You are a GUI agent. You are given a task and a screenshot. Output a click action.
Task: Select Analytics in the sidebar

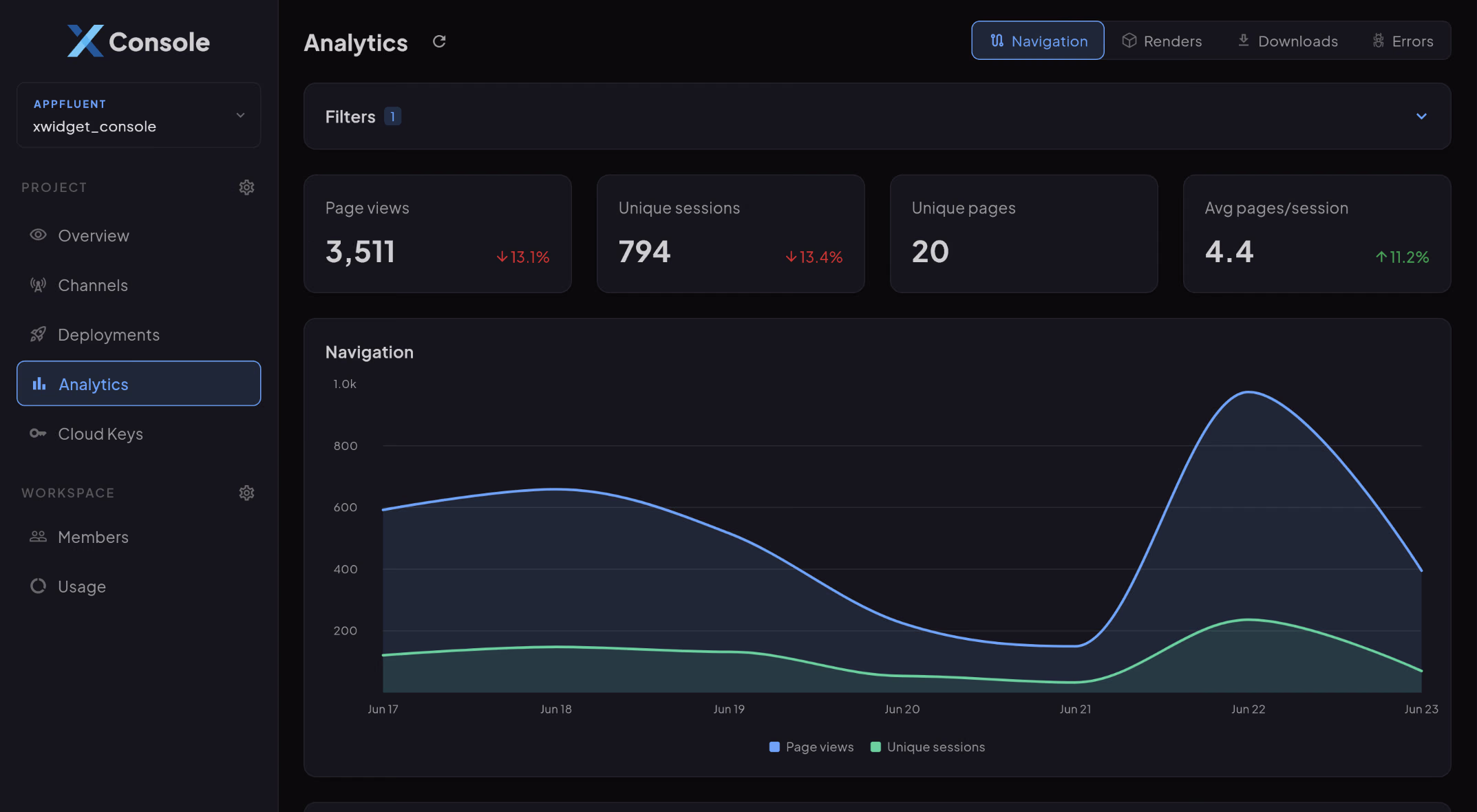coord(138,383)
